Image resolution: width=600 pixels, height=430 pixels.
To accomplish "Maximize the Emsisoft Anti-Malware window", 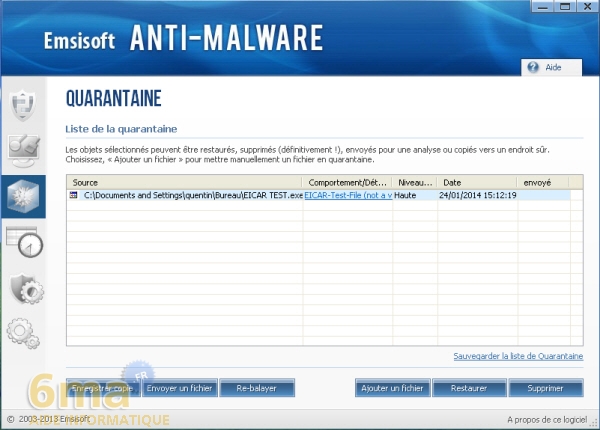I will tap(565, 7).
